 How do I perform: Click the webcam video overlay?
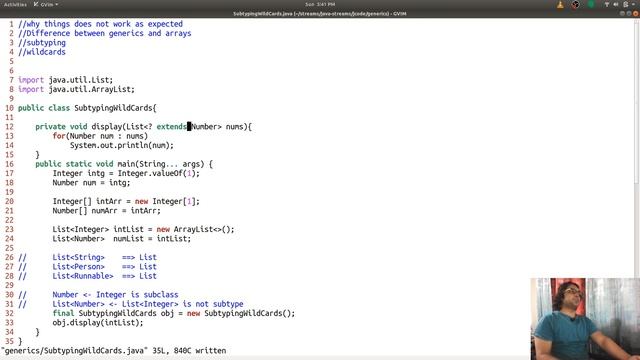tap(585, 319)
